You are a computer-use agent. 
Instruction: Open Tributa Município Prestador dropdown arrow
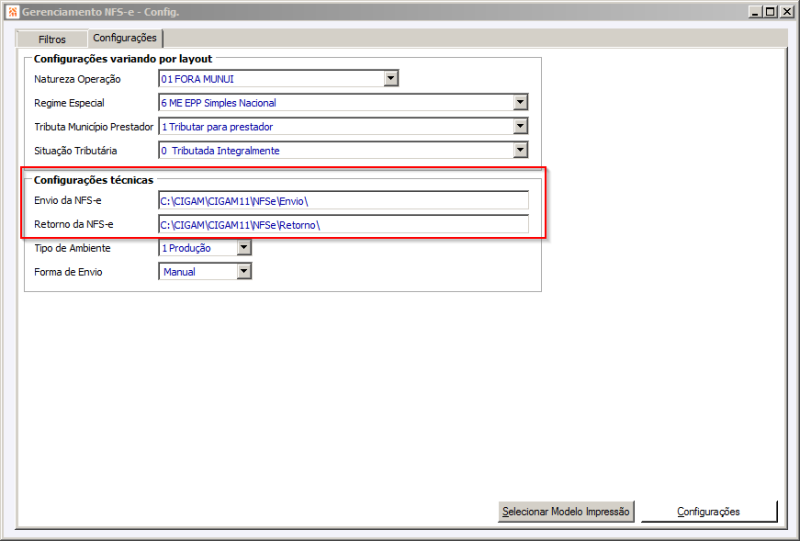(520, 127)
